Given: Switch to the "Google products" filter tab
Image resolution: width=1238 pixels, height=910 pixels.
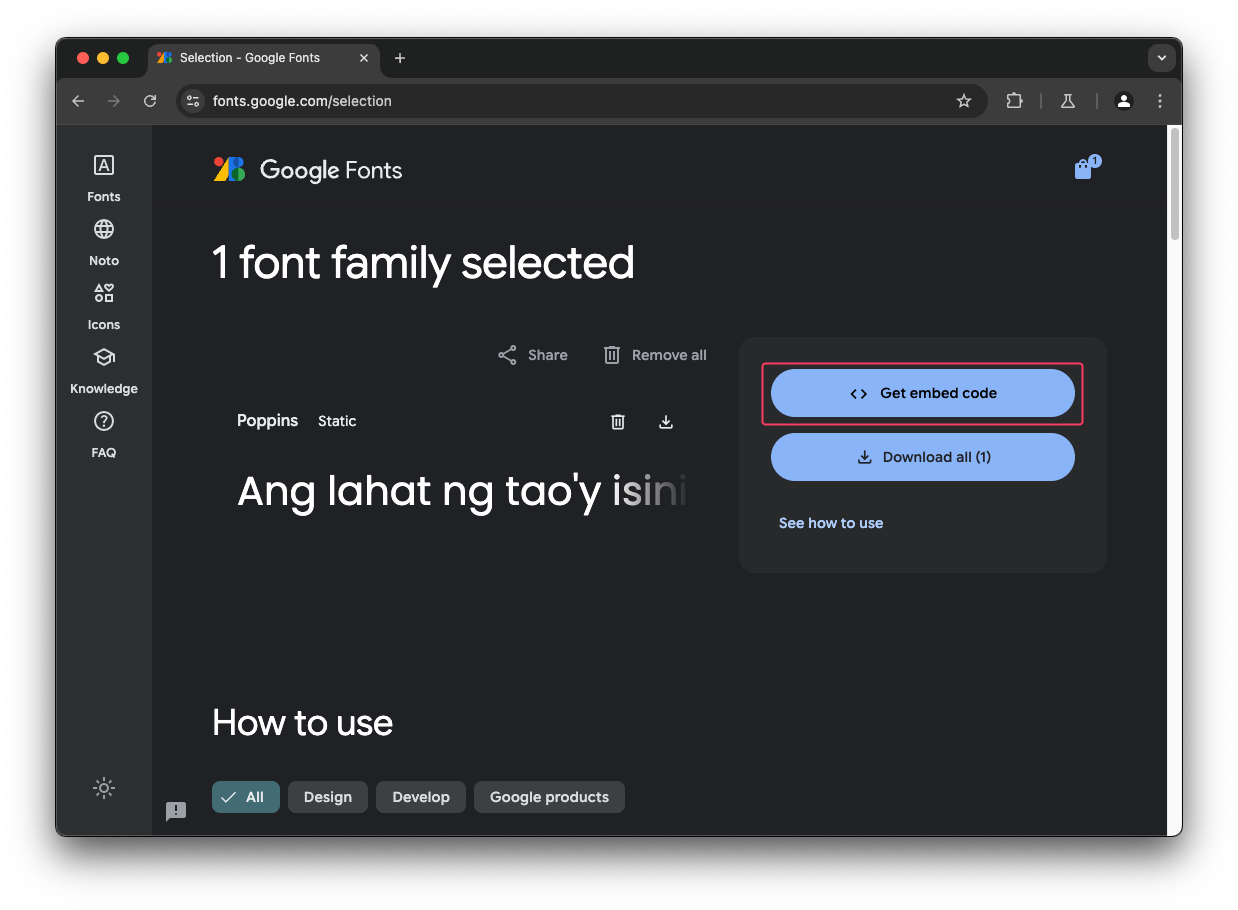Looking at the screenshot, I should [549, 797].
